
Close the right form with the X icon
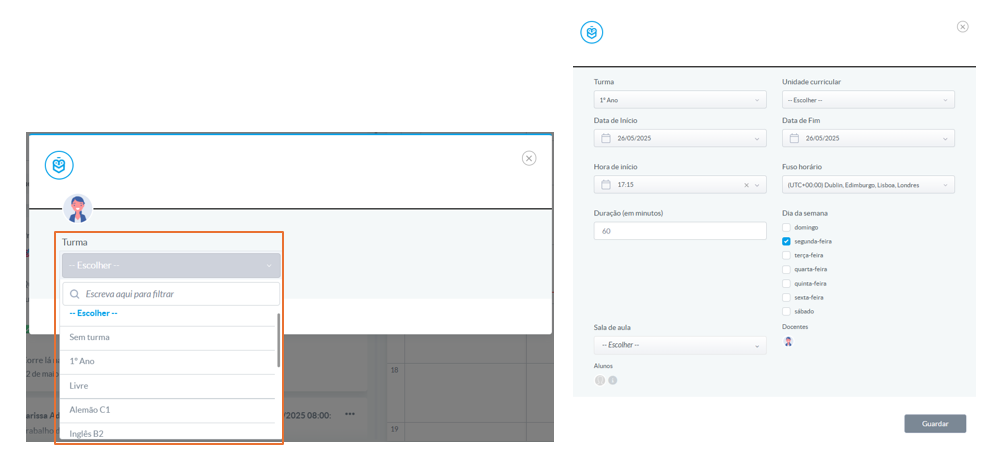coord(962,27)
